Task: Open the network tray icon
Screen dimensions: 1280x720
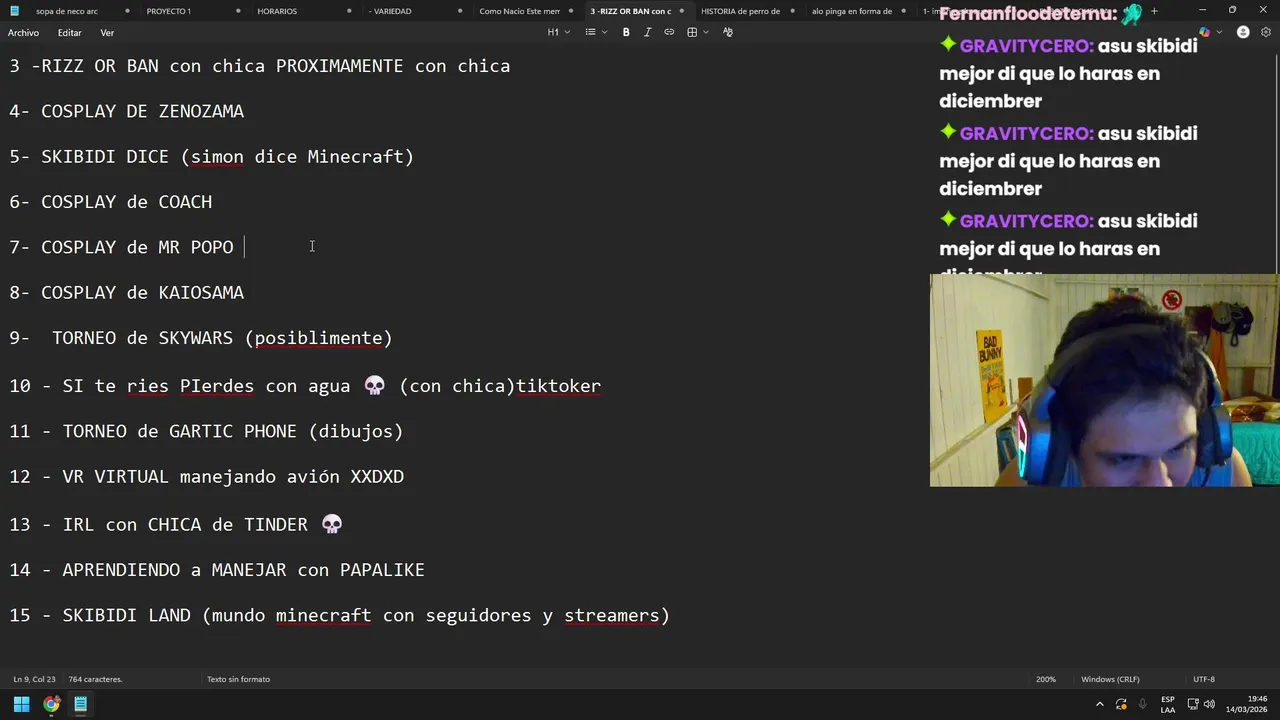Action: pos(1193,704)
